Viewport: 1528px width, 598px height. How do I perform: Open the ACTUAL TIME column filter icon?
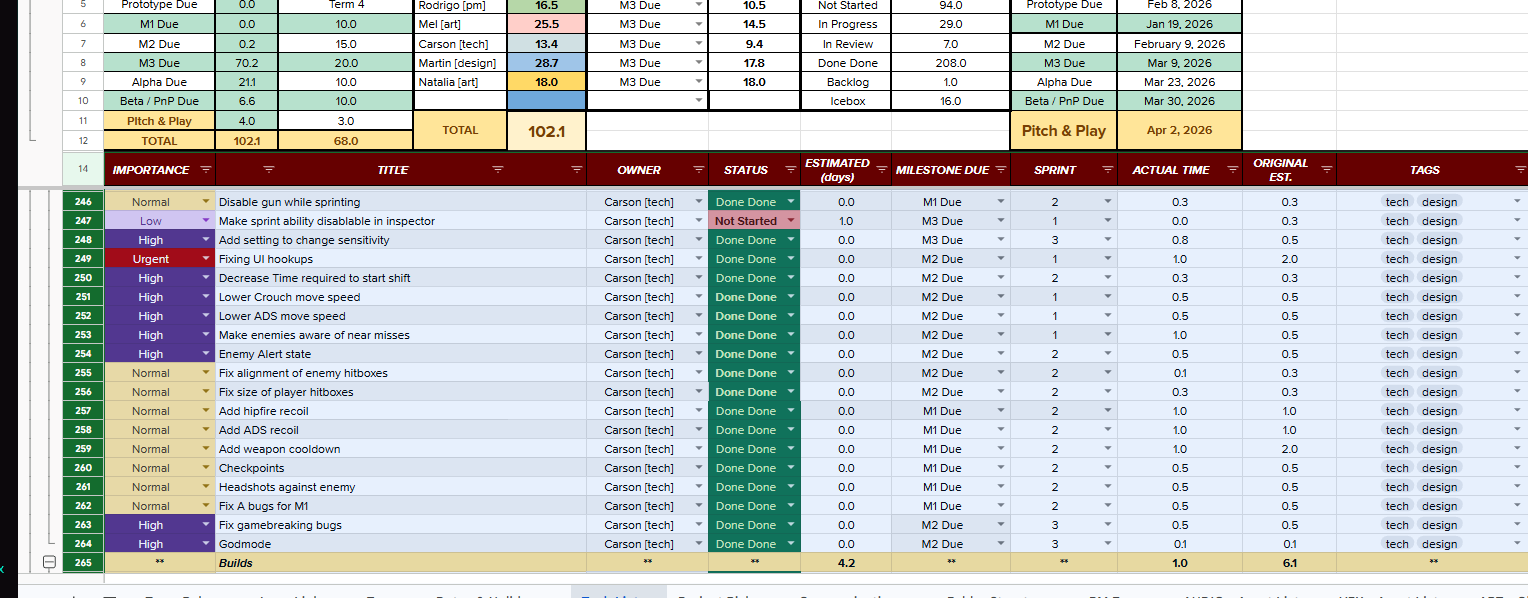[x=1231, y=170]
